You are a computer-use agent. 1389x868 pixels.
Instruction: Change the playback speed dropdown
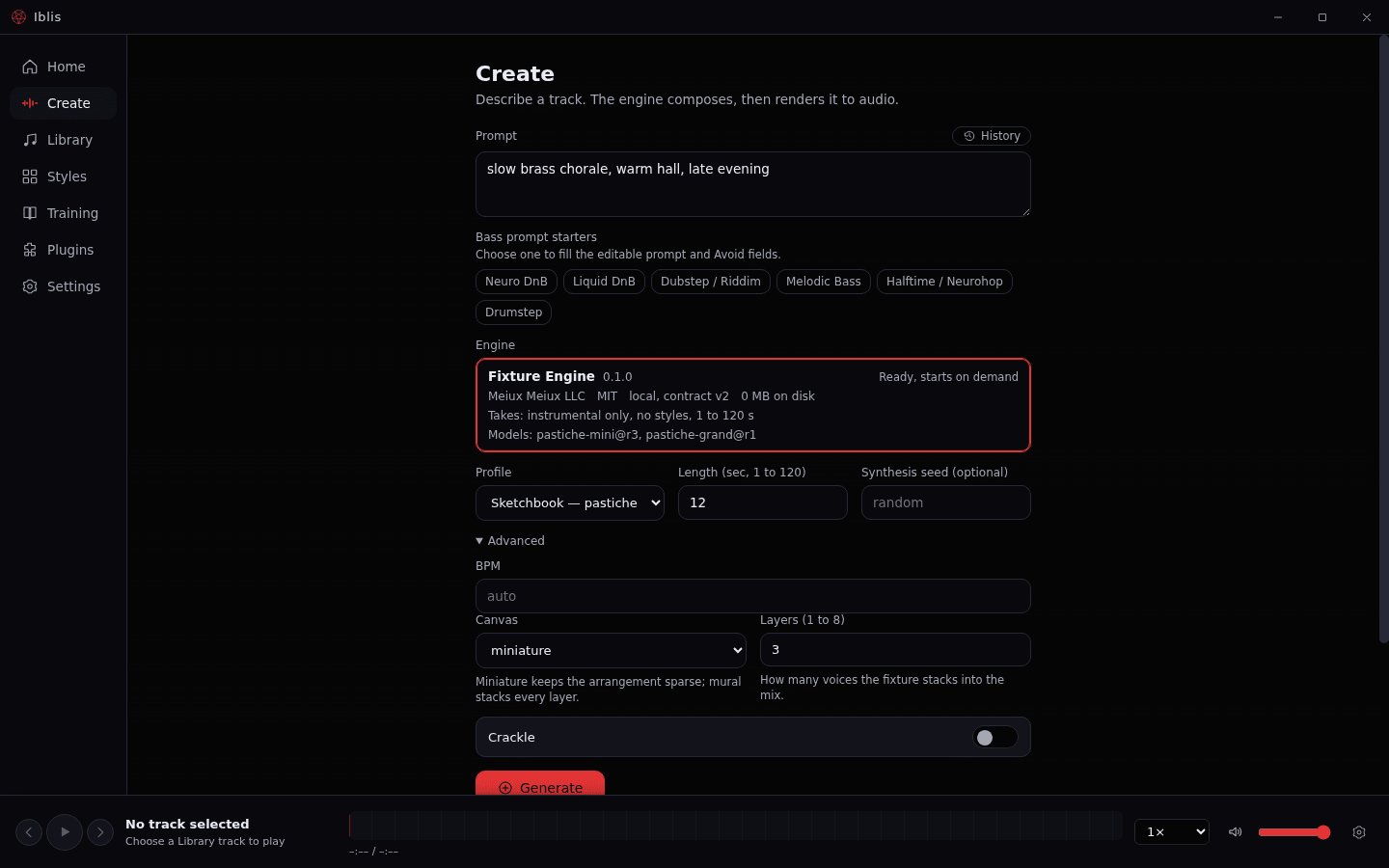point(1172,832)
